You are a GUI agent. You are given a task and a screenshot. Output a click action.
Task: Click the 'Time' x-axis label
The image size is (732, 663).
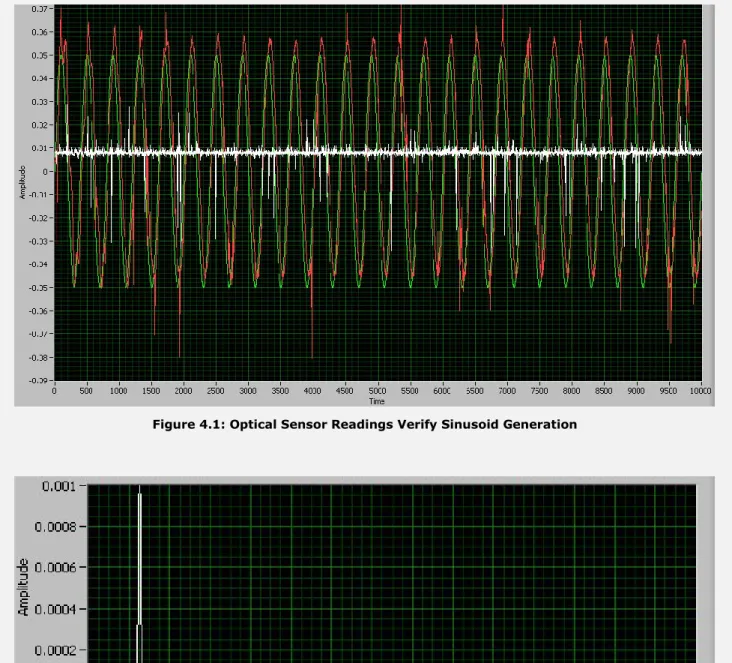pos(377,401)
